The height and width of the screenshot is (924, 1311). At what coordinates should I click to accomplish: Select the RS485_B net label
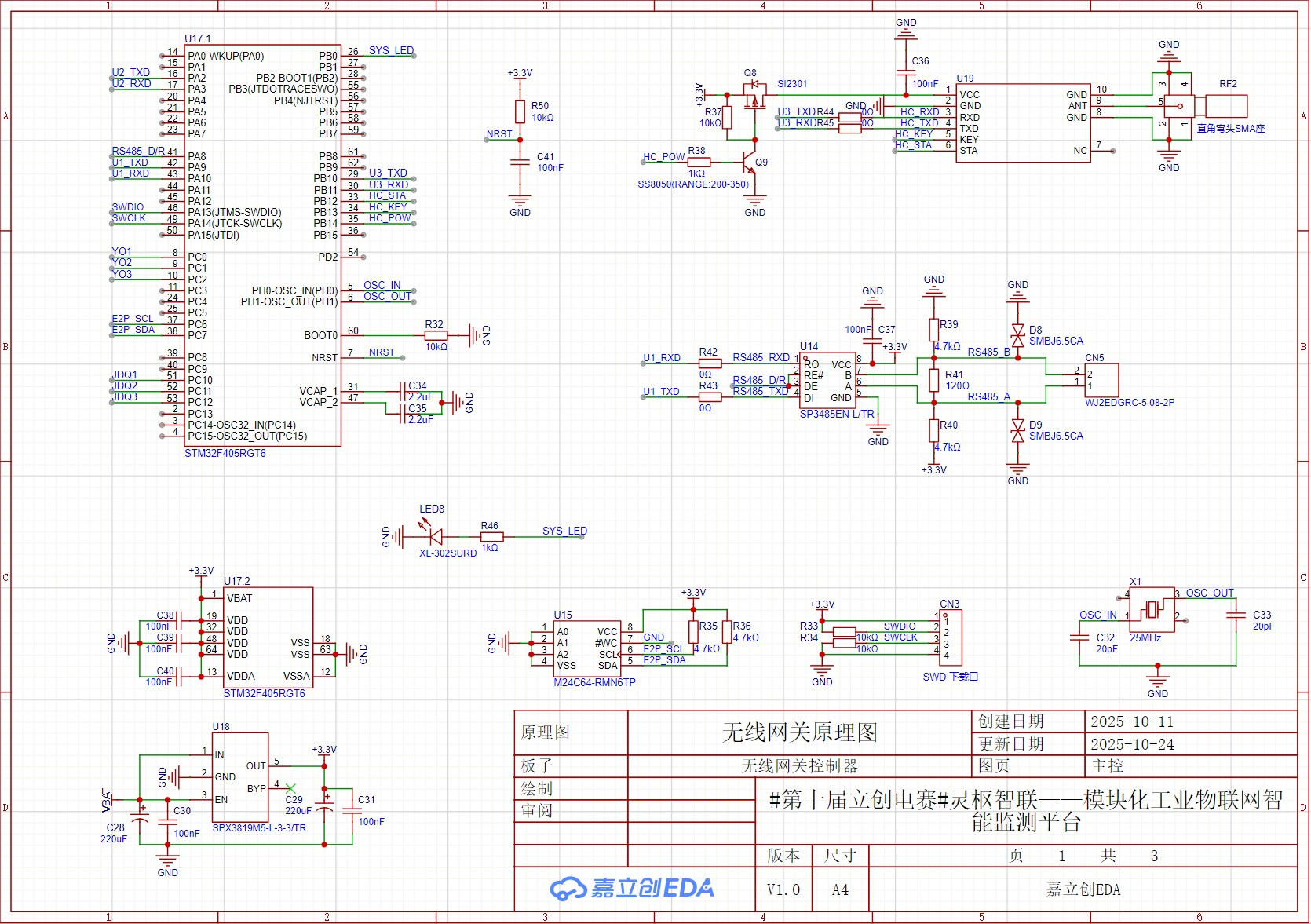(x=988, y=352)
